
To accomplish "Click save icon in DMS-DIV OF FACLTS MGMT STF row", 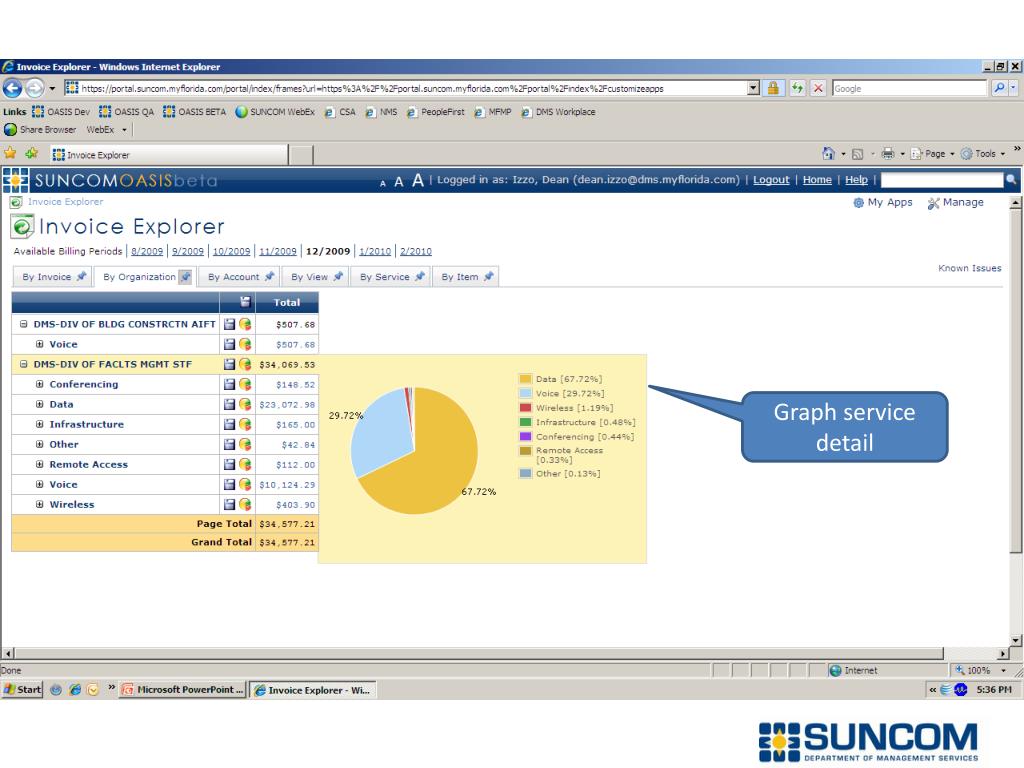I will click(229, 364).
